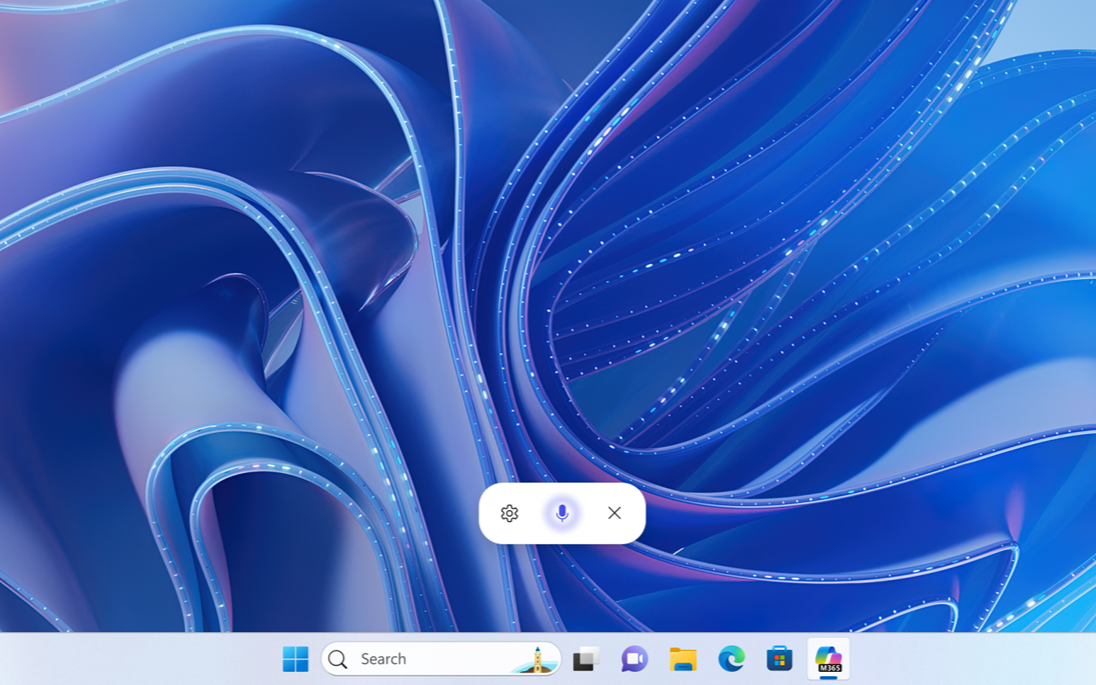Open Task View from the taskbar
Image resolution: width=1096 pixels, height=685 pixels.
[585, 658]
